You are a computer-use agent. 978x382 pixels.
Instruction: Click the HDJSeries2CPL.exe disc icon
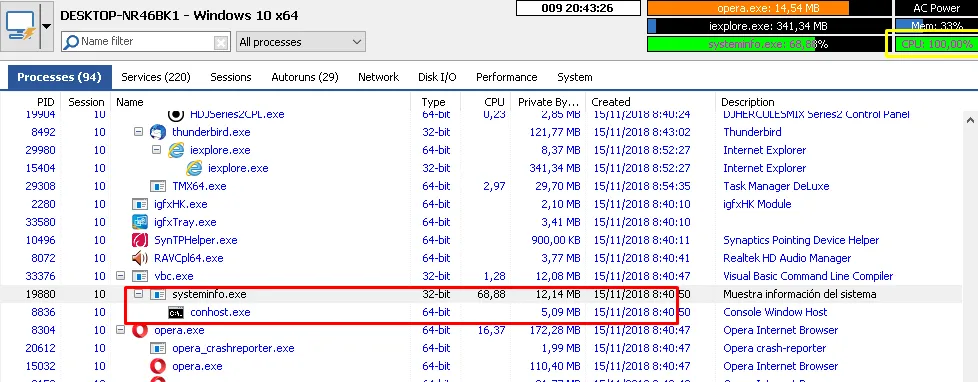[x=176, y=114]
